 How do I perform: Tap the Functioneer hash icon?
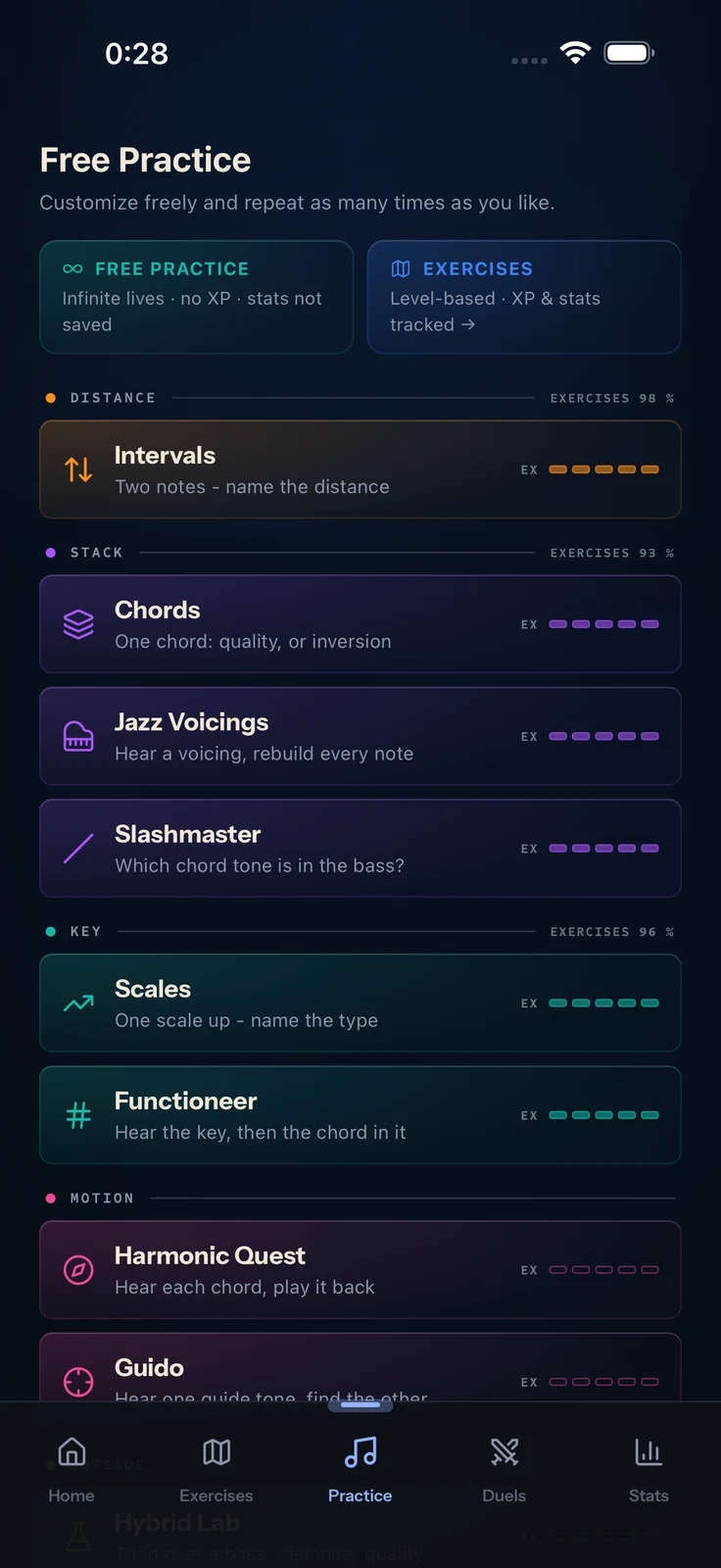[x=78, y=1114]
